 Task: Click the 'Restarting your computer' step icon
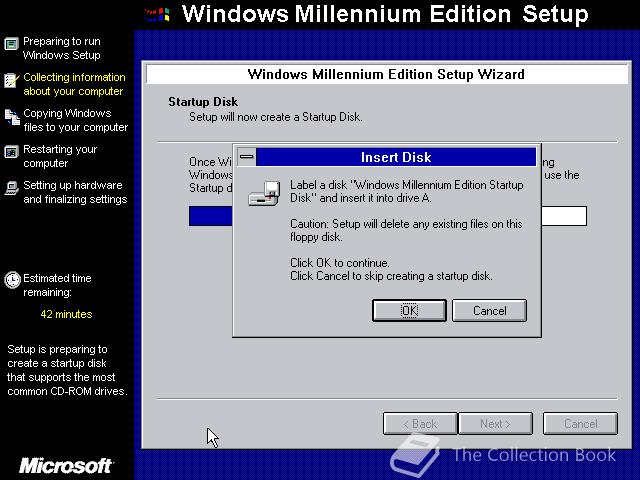pos(11,152)
